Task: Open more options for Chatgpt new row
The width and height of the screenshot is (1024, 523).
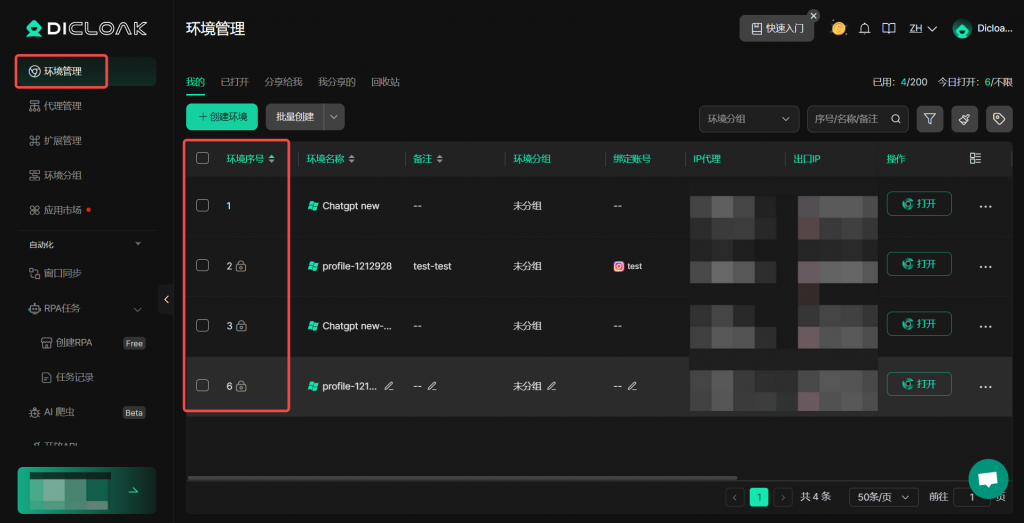Action: click(x=985, y=206)
